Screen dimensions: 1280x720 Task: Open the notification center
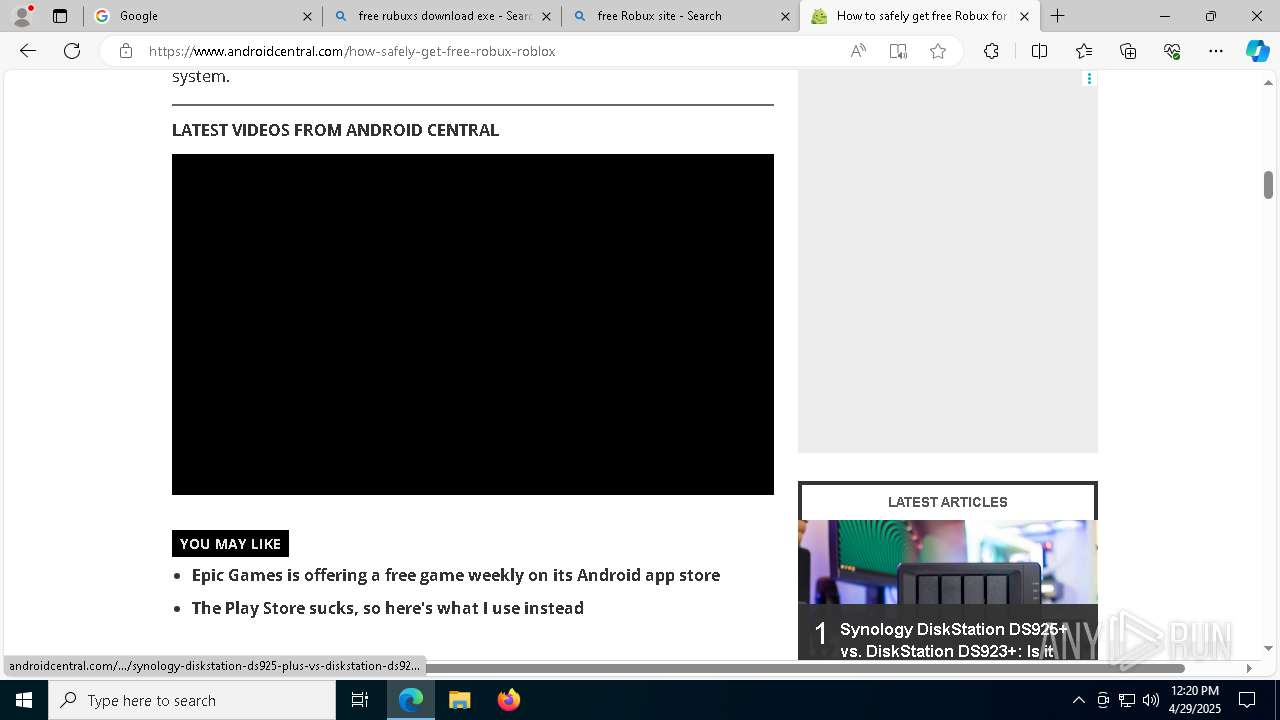[x=1247, y=700]
